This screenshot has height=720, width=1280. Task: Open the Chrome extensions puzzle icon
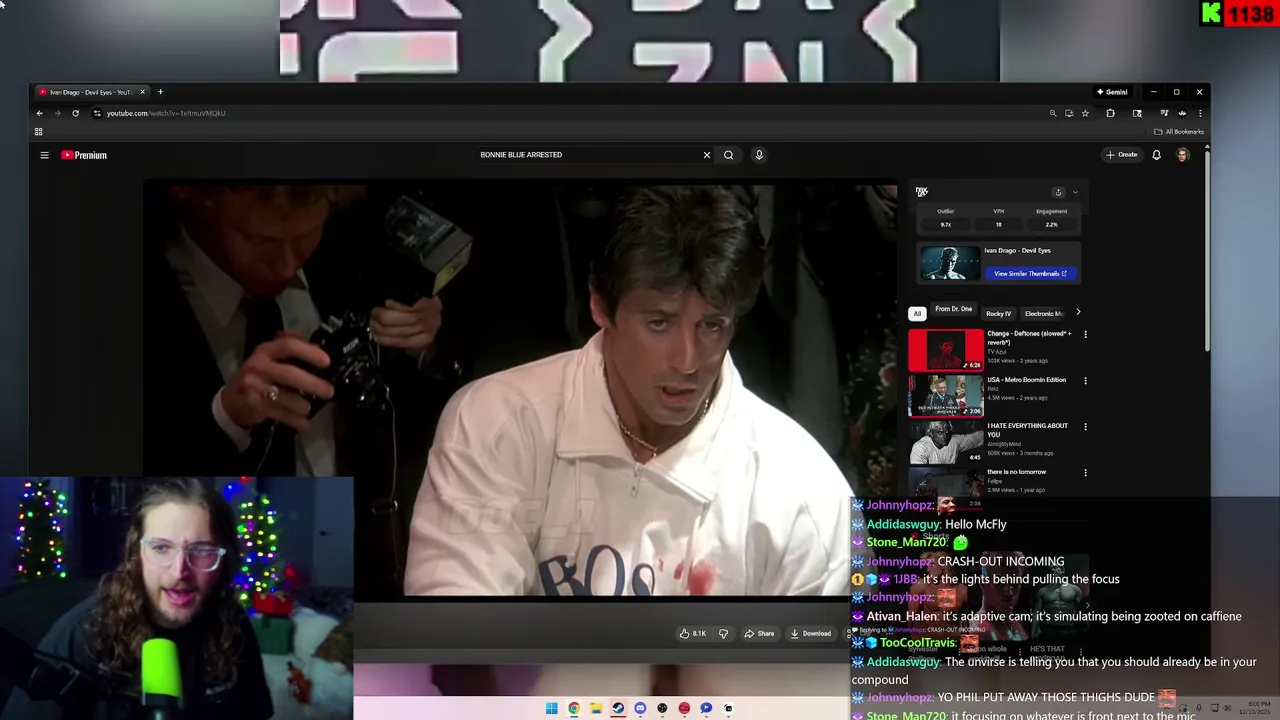coord(1110,113)
